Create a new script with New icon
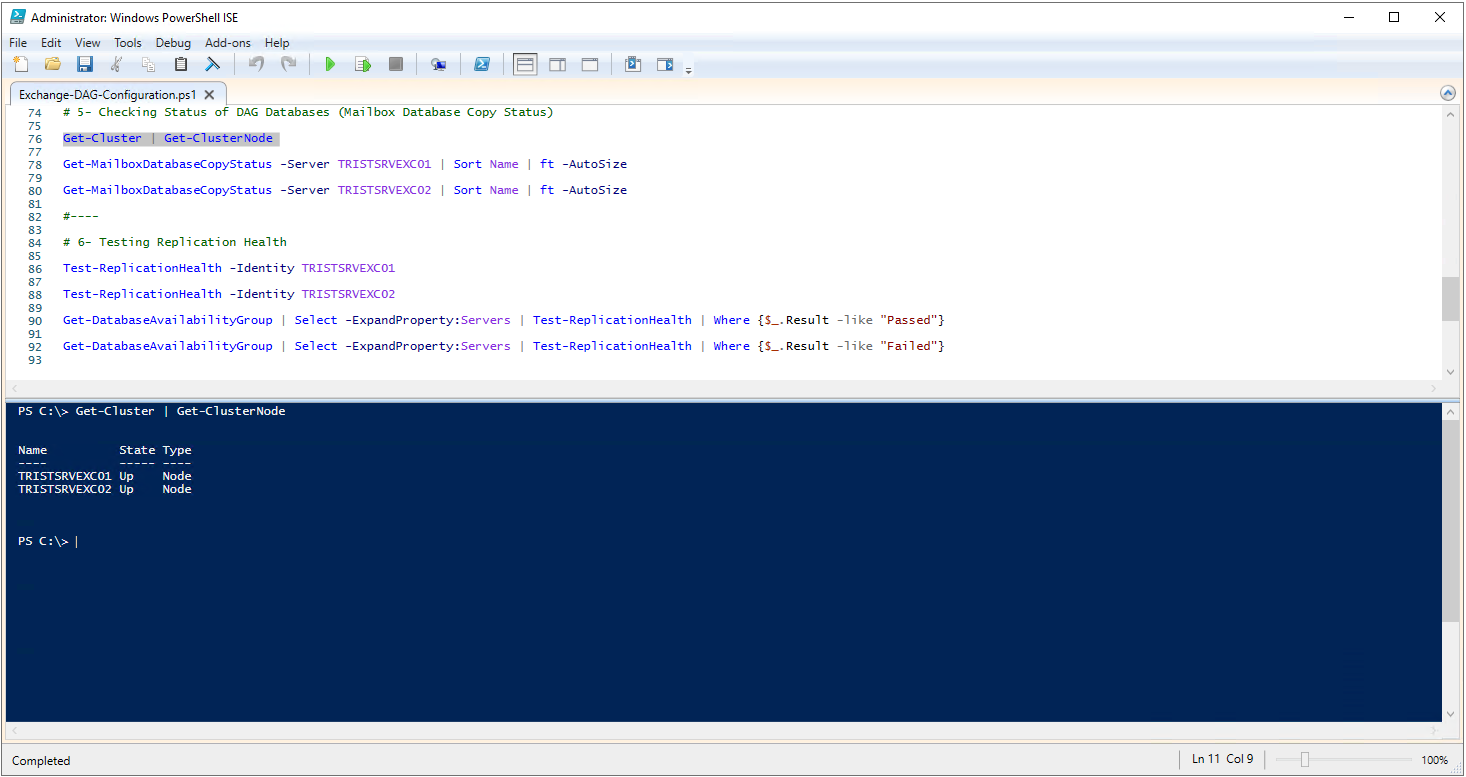The width and height of the screenshot is (1466, 777). point(21,65)
